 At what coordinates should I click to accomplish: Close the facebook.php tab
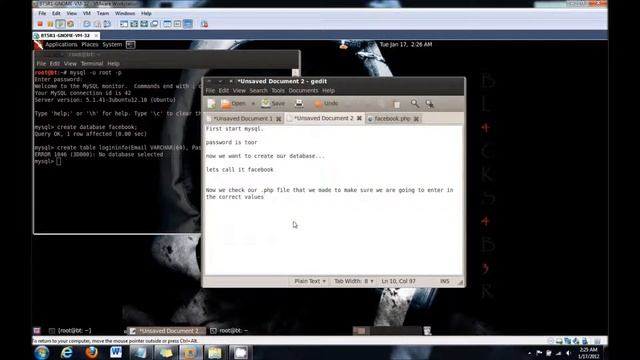pyautogui.click(x=416, y=119)
